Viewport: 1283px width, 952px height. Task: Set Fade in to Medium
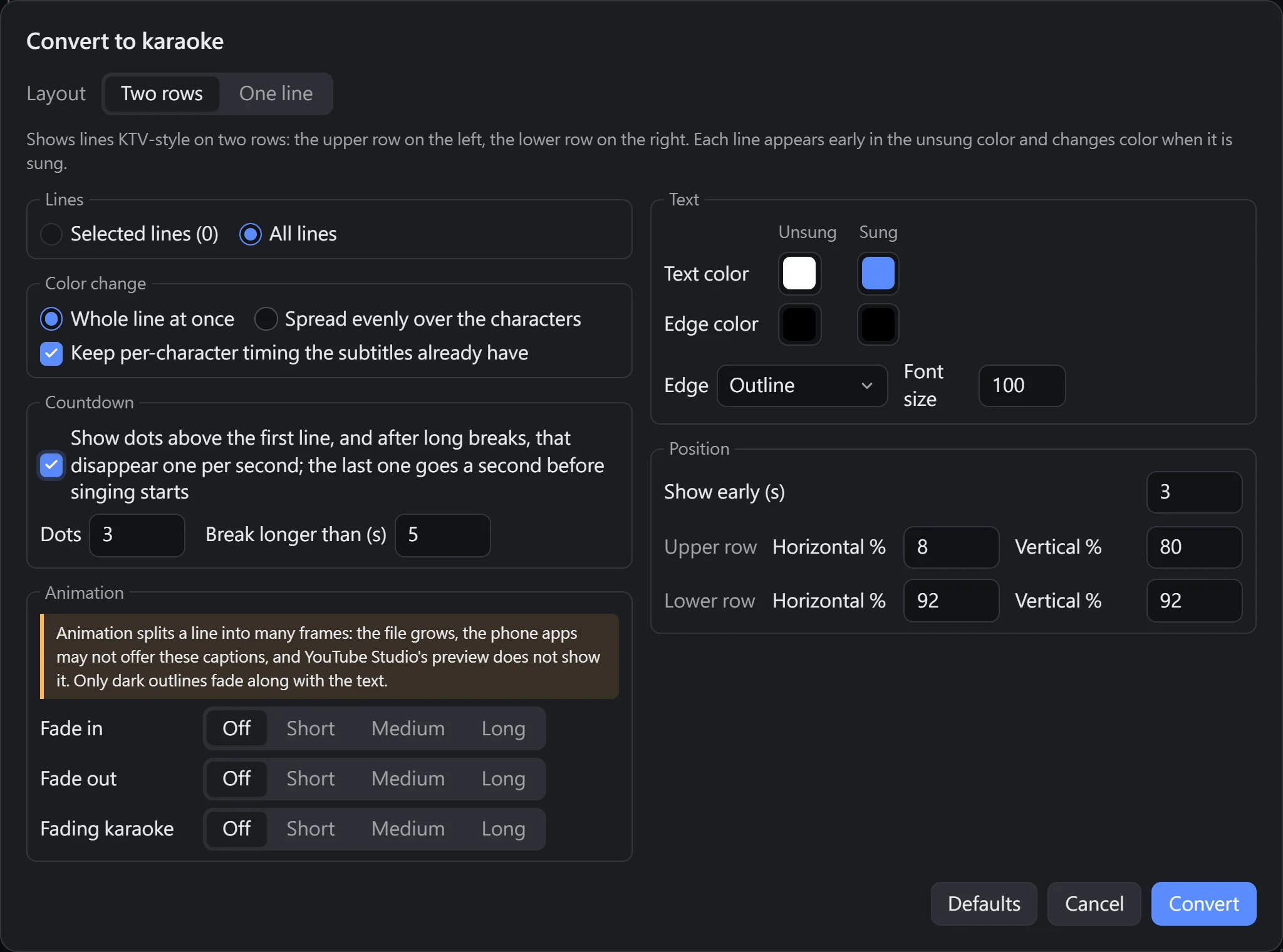tap(408, 728)
